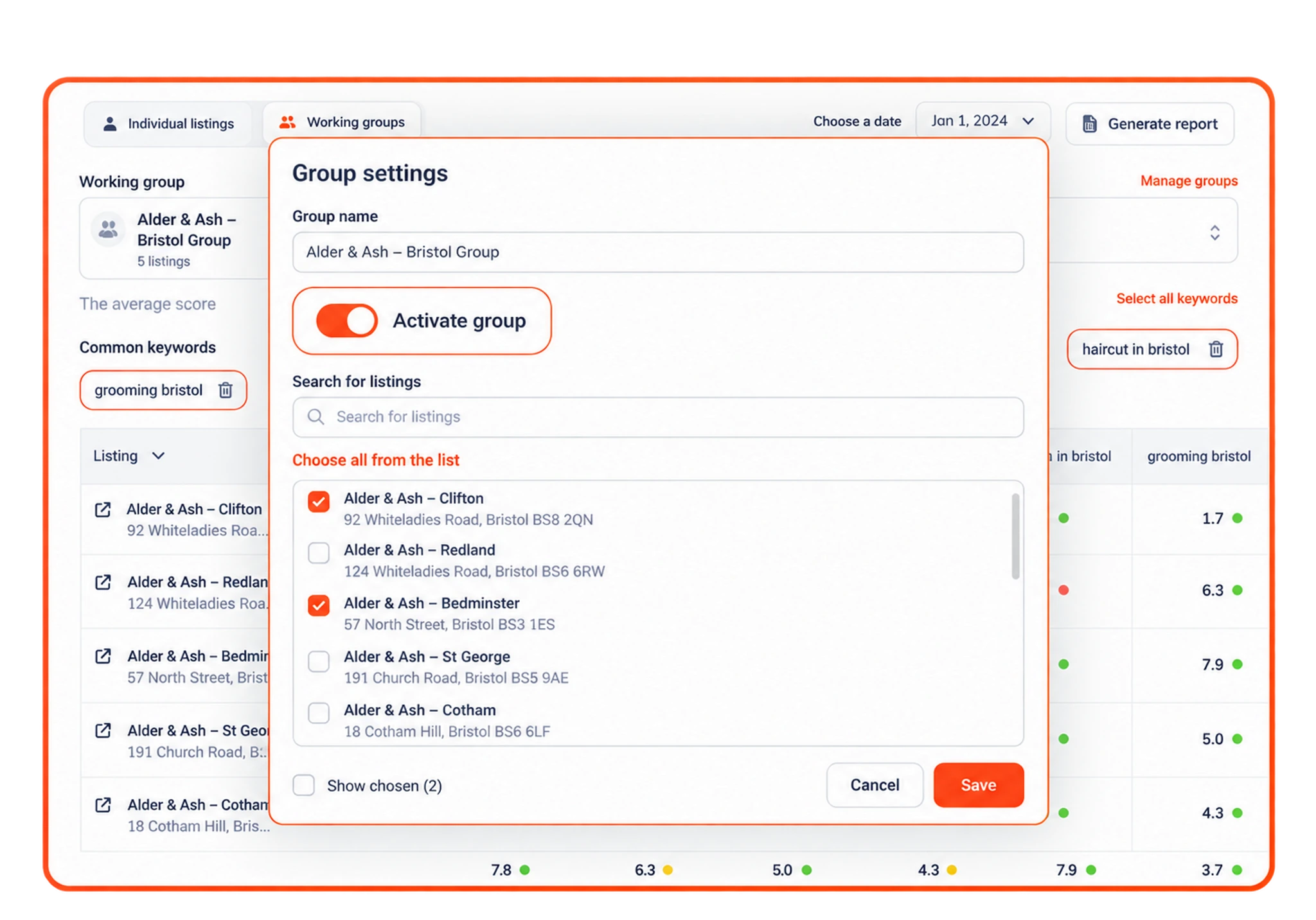The image size is (1316, 920).
Task: Open the Jan 1, 2024 date dropdown
Action: 983,121
